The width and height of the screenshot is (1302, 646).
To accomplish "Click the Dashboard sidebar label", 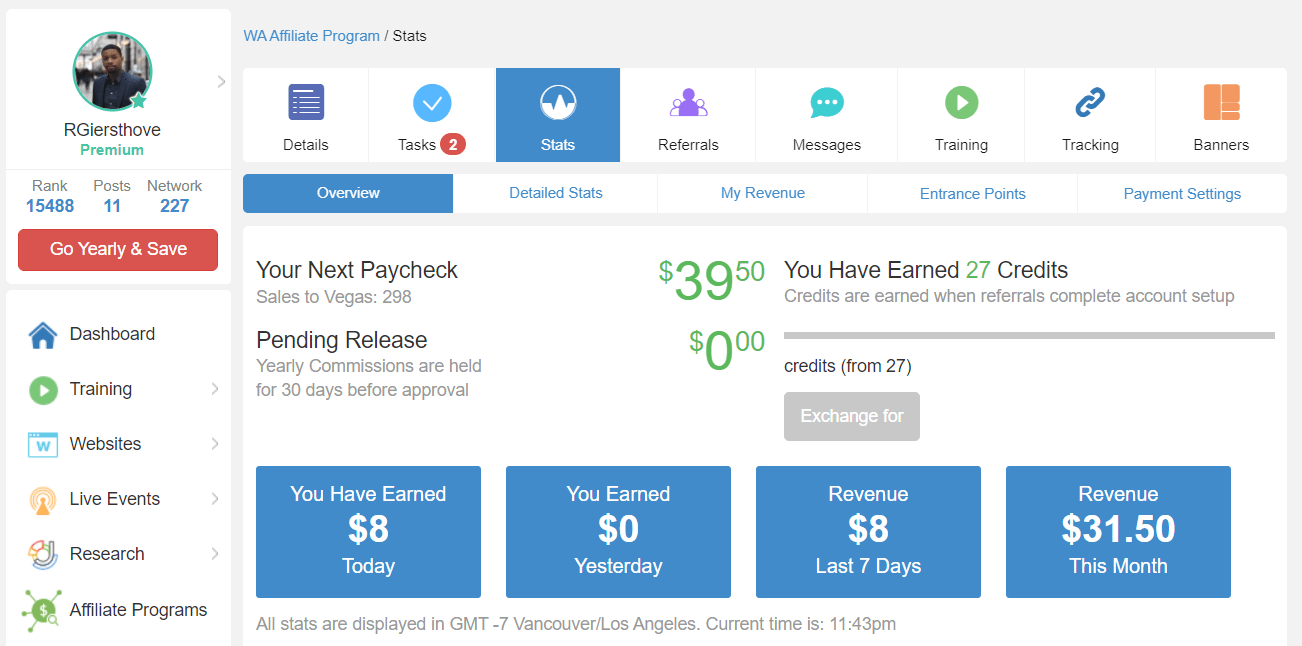I will (x=112, y=334).
